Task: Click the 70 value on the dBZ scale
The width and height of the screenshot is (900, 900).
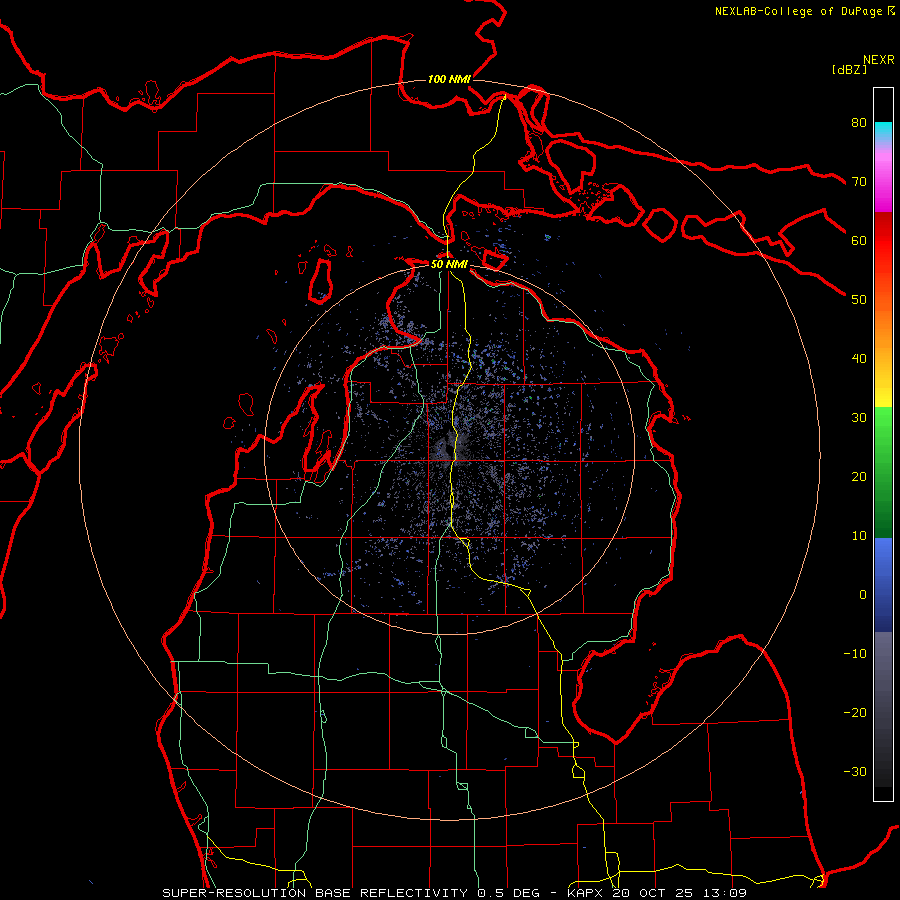Action: click(x=859, y=181)
